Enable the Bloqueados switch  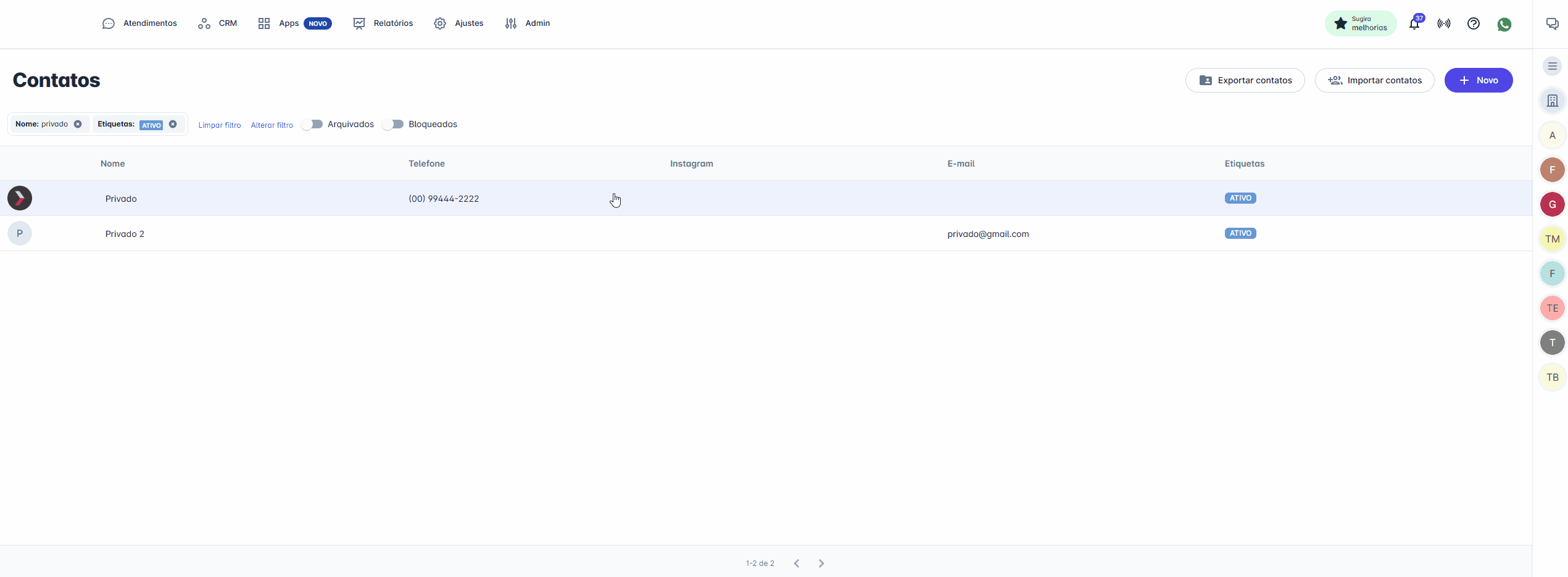393,124
